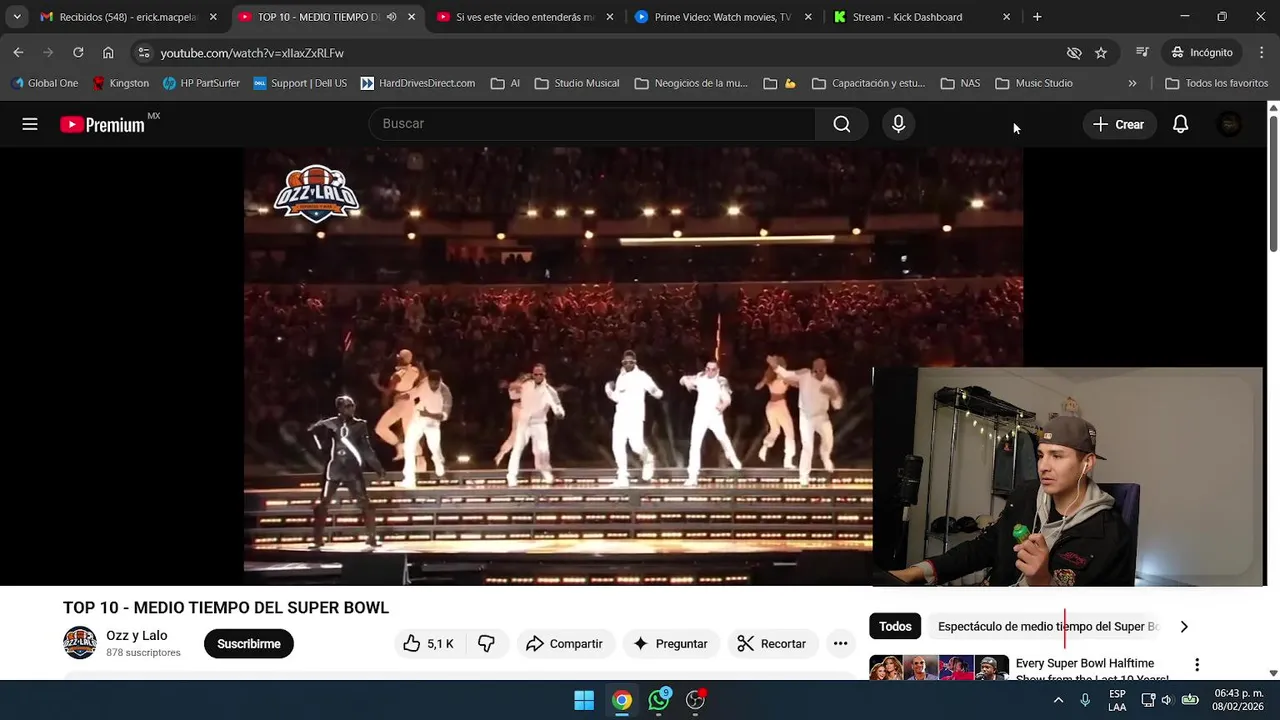Open HP PartSurfer bookmark
1280x720 pixels.
coord(201,83)
